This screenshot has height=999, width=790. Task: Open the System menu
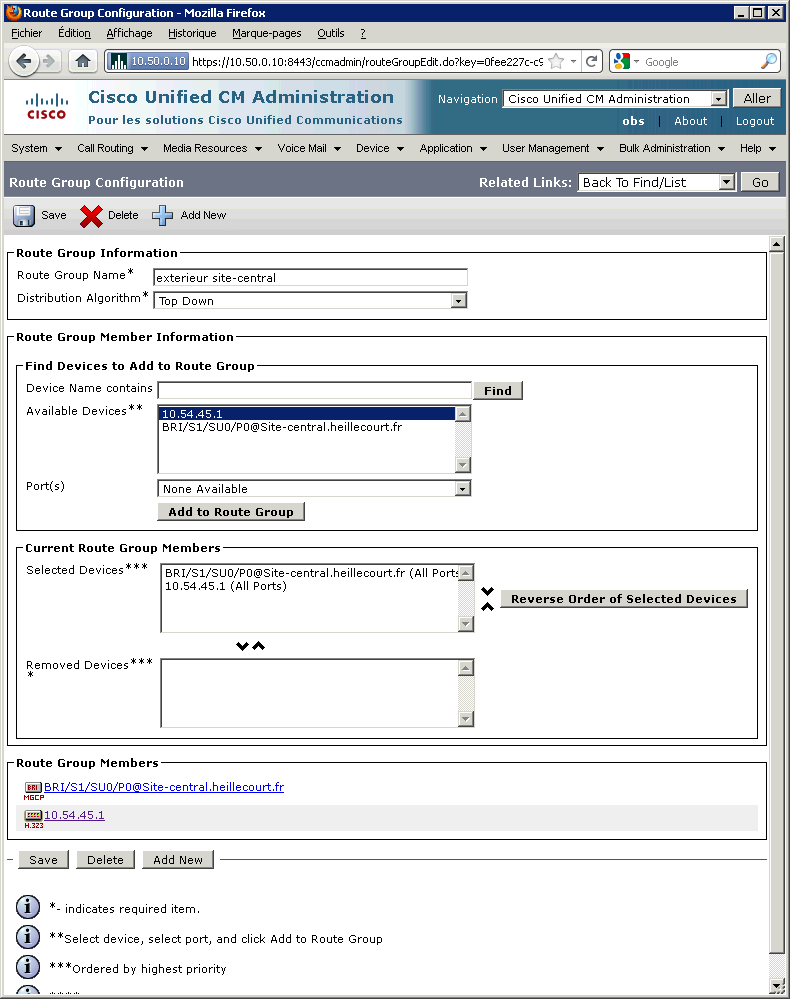[36, 148]
